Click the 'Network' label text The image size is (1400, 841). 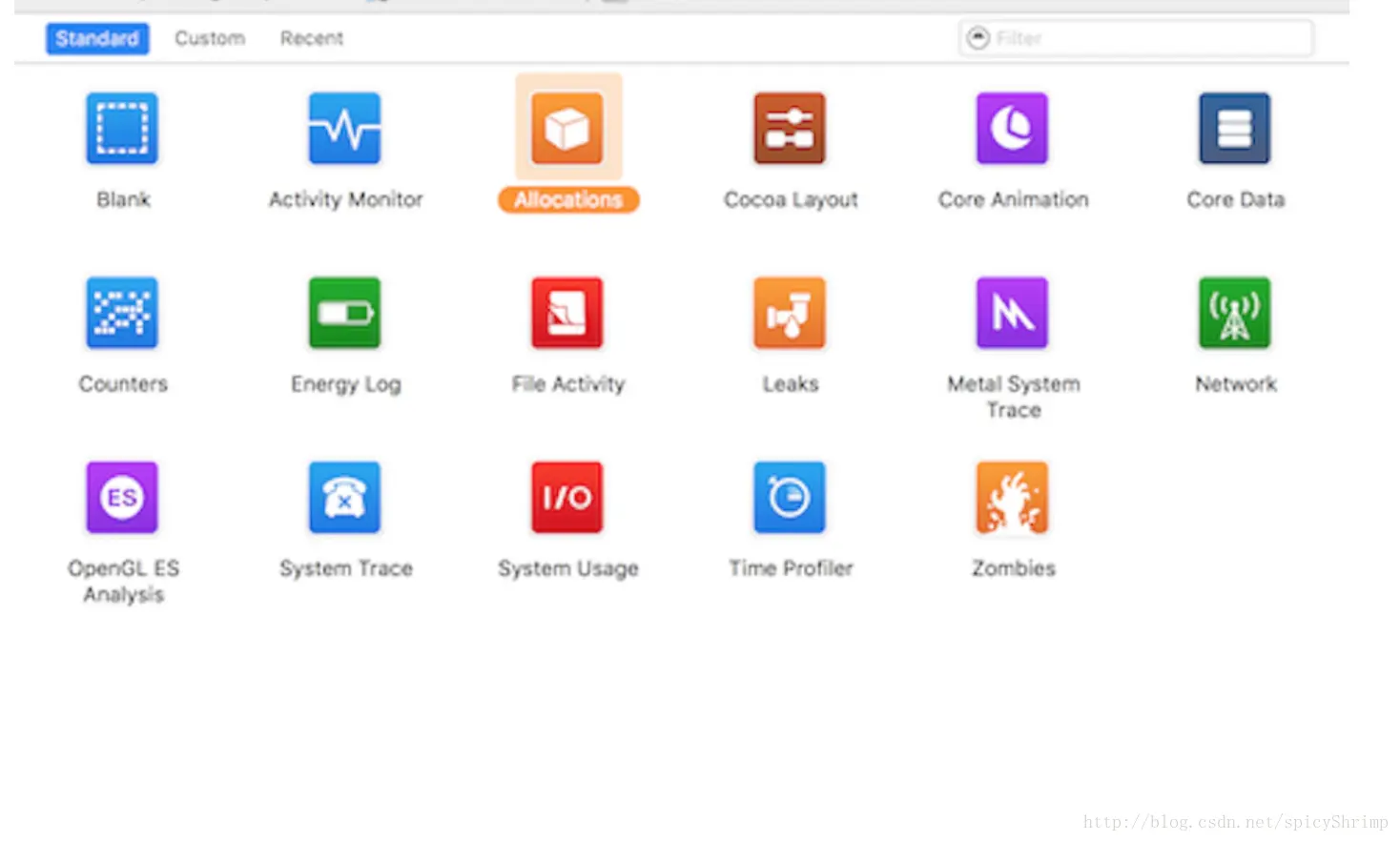[x=1236, y=383]
